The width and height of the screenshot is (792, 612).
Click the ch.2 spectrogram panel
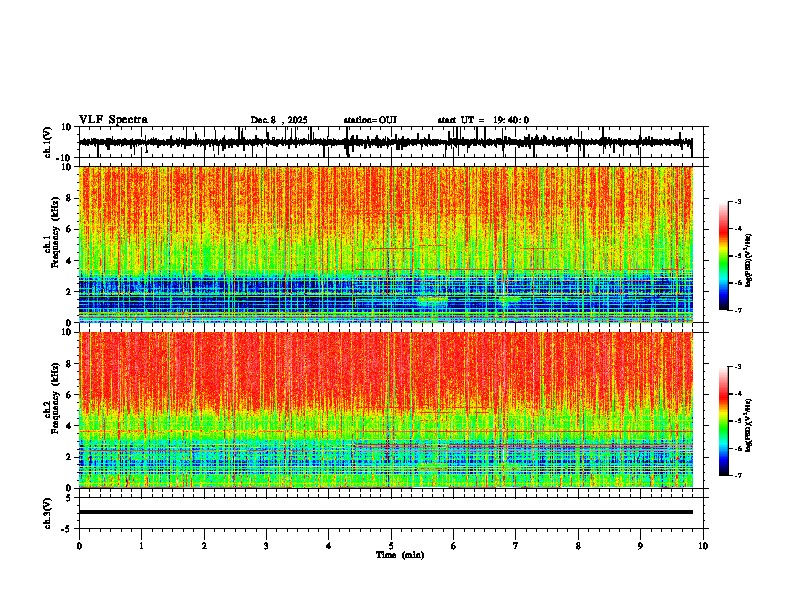point(385,410)
